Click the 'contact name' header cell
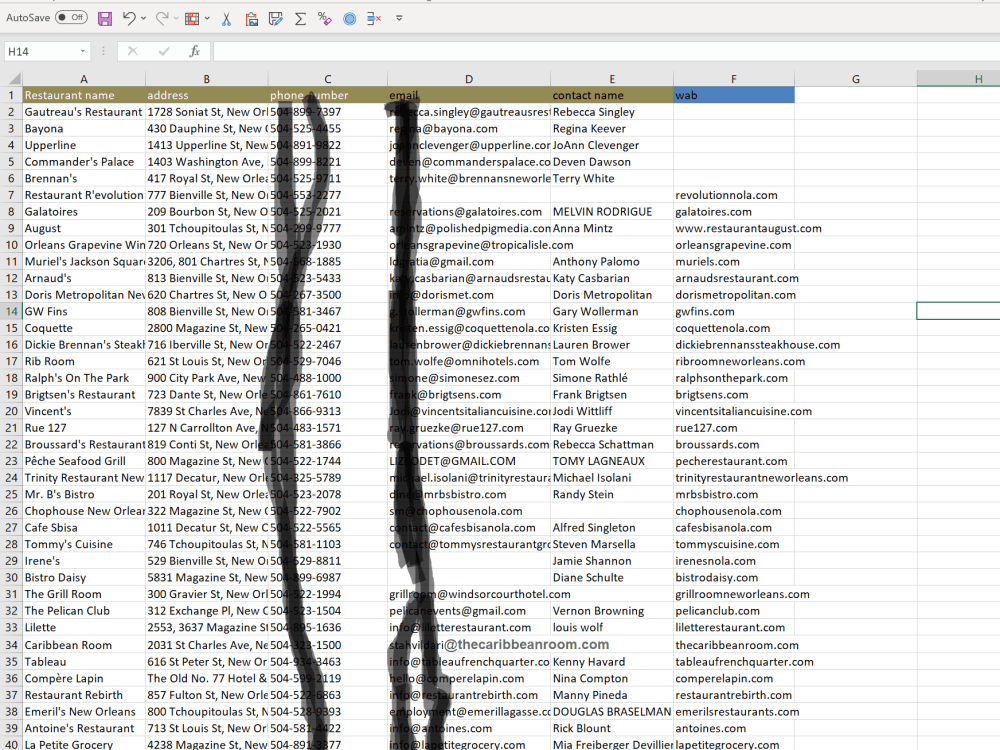 coord(612,95)
